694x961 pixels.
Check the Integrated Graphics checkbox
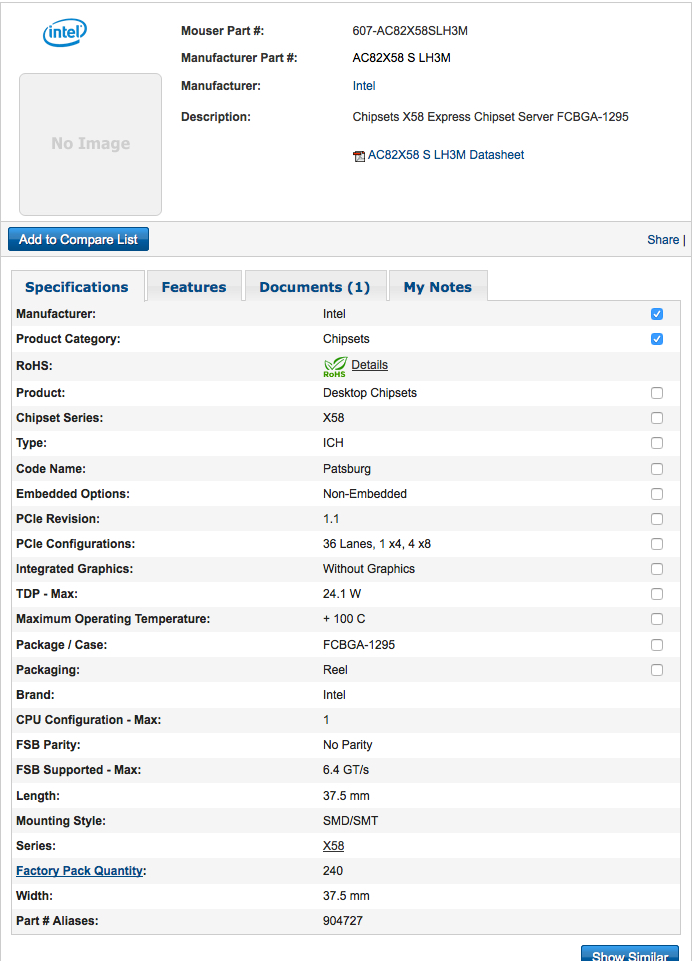point(657,569)
